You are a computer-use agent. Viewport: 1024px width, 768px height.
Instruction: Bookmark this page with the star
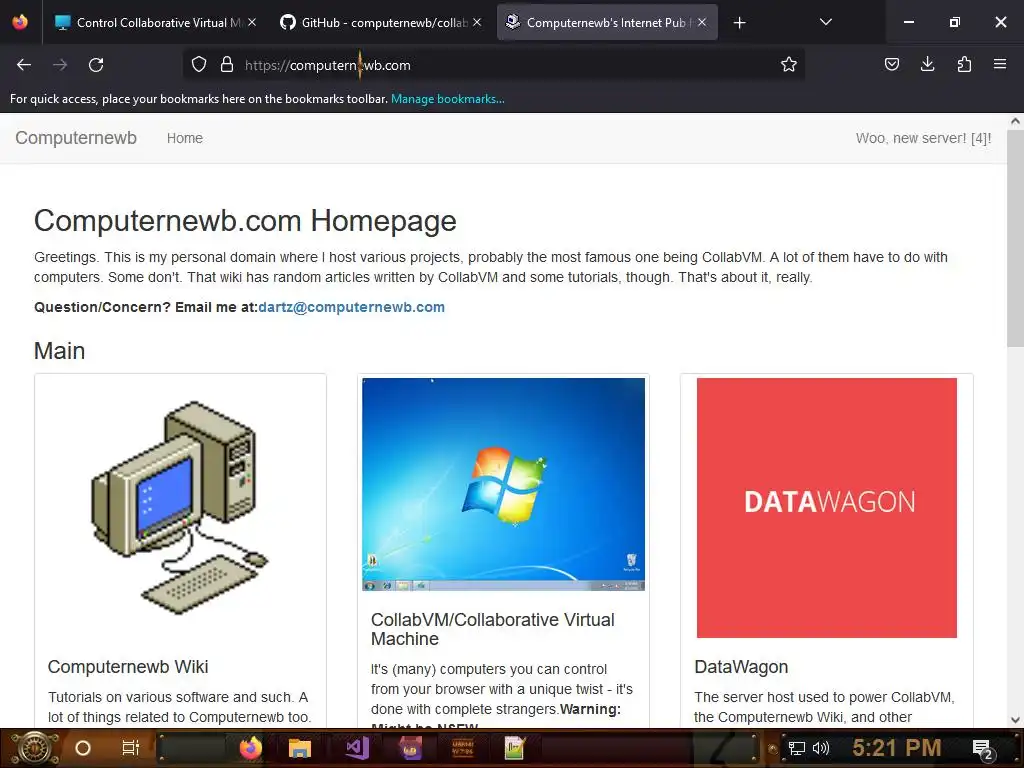point(789,65)
